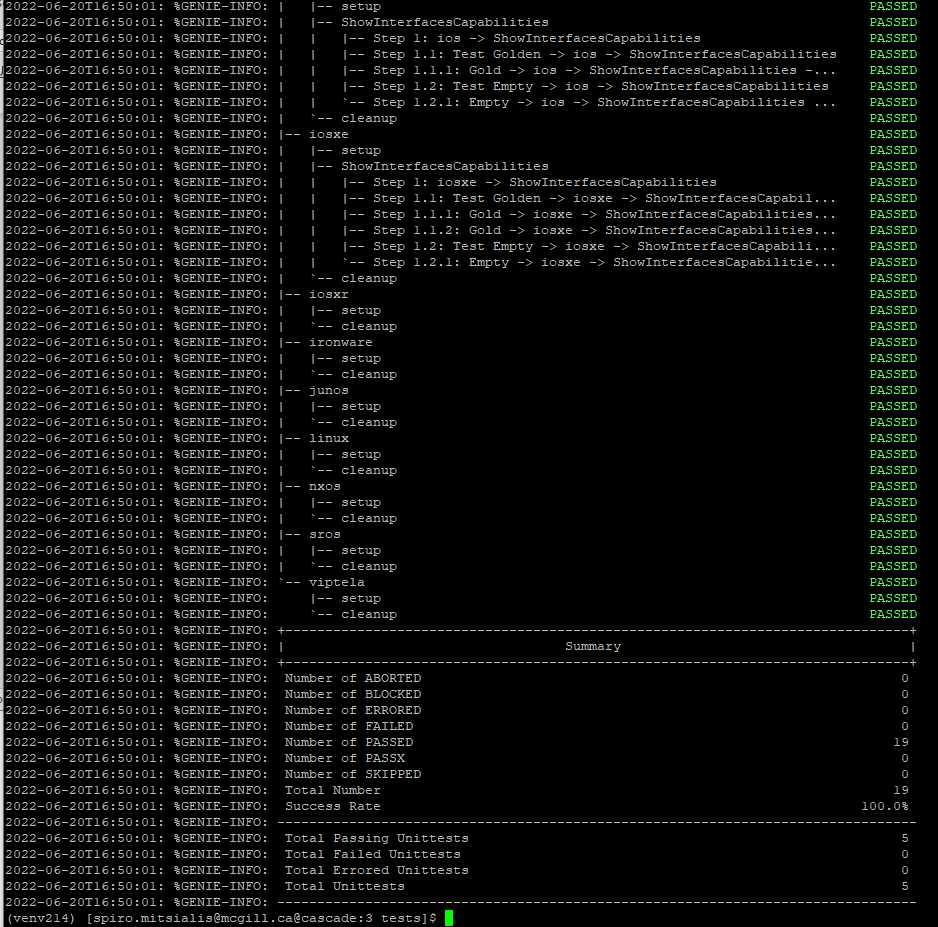Select the 'ironware' row text
Screen dimensions: 938x927
pyautogui.click(x=340, y=342)
